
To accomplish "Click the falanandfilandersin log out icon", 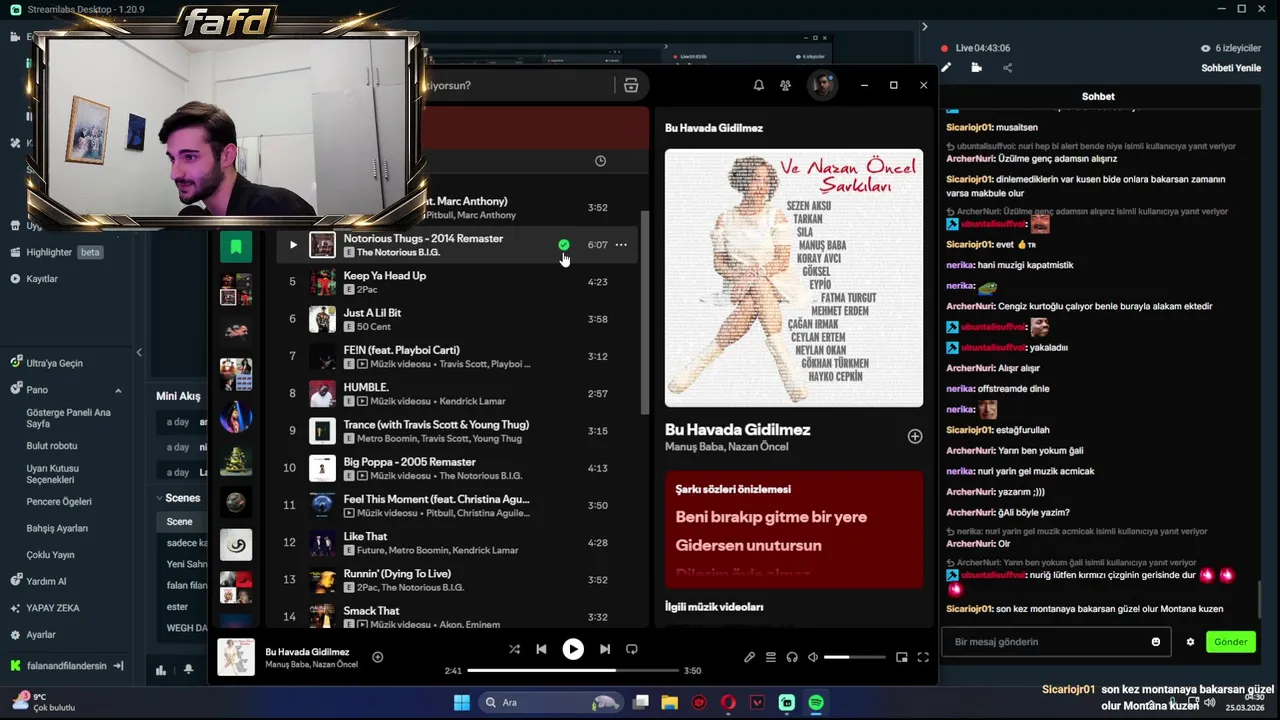I will click(x=118, y=666).
